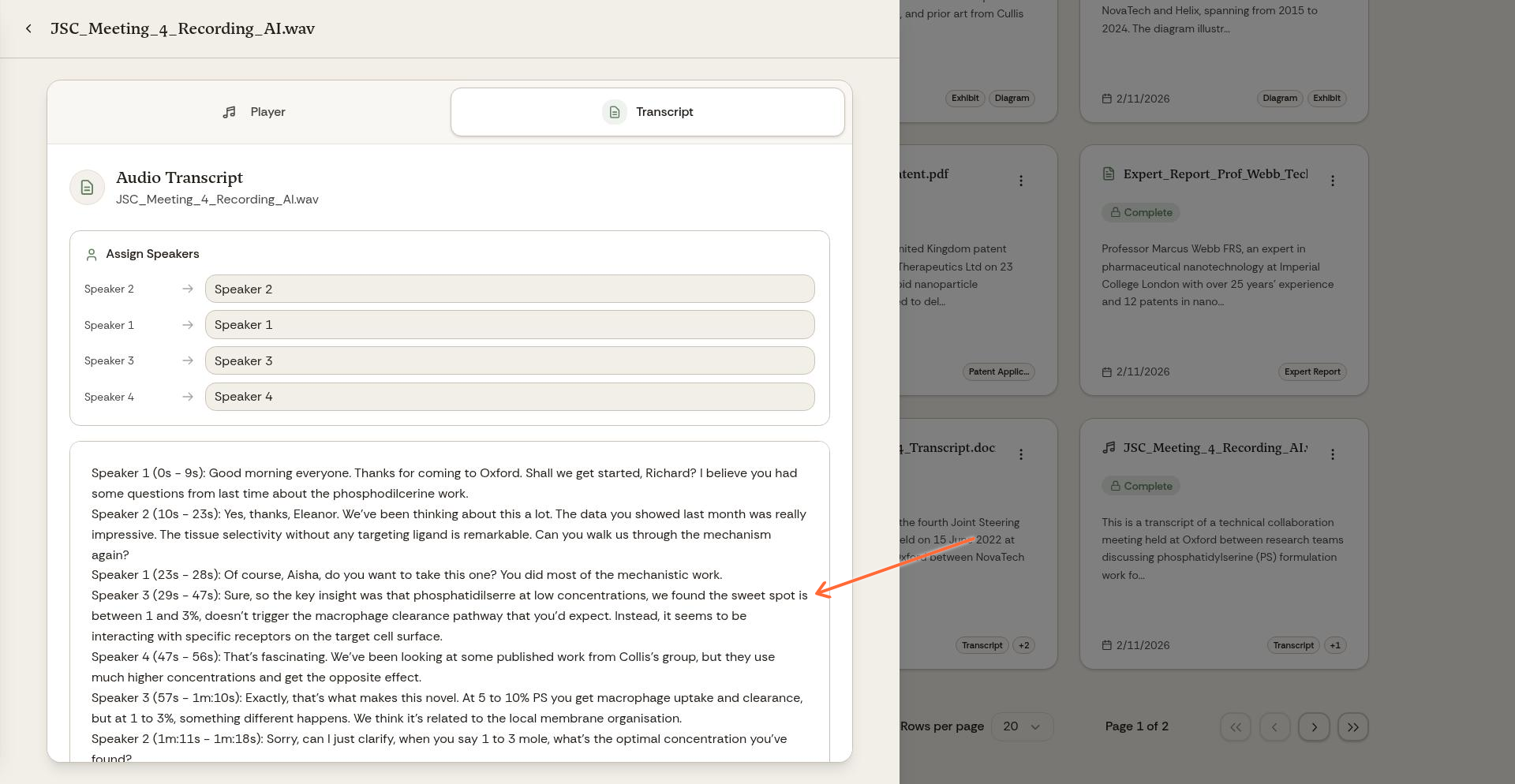Click the Expert Report tag

[x=1311, y=371]
